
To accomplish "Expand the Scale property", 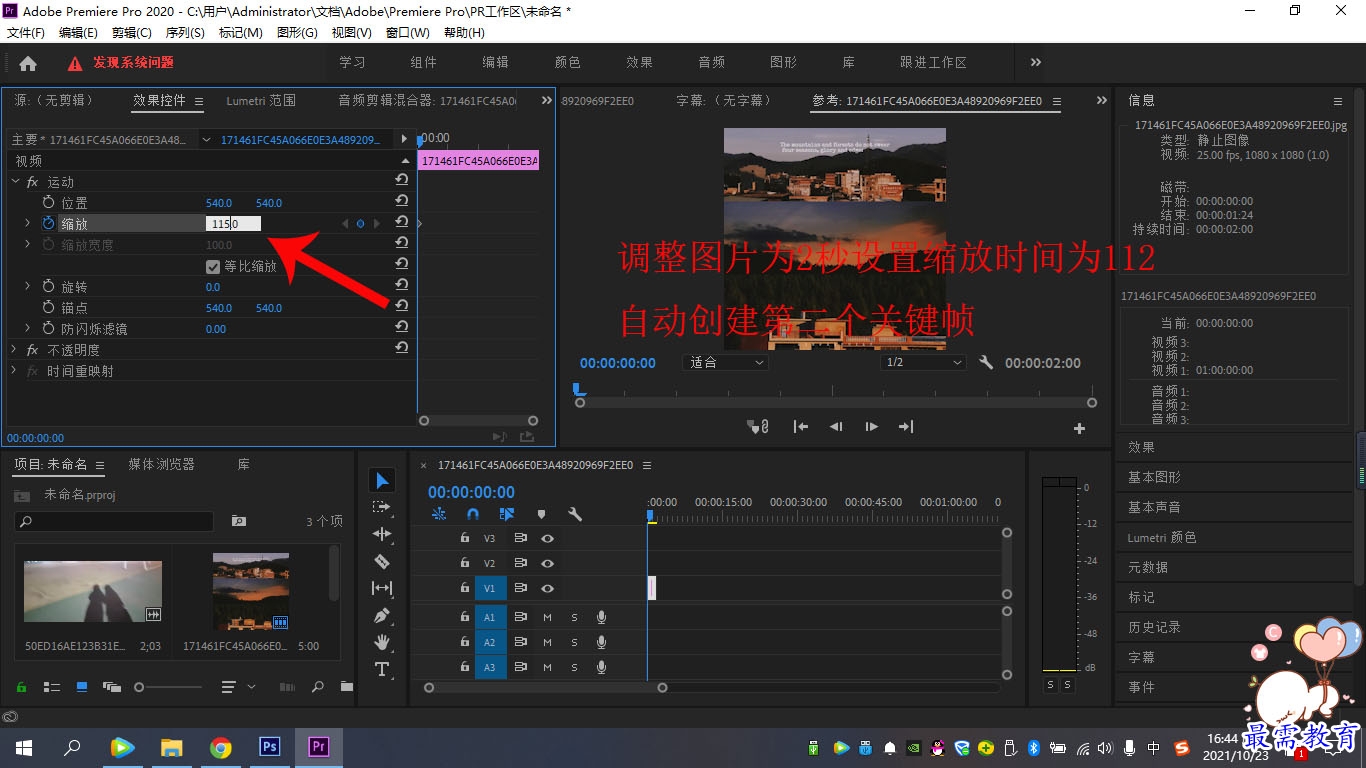I will (x=28, y=223).
